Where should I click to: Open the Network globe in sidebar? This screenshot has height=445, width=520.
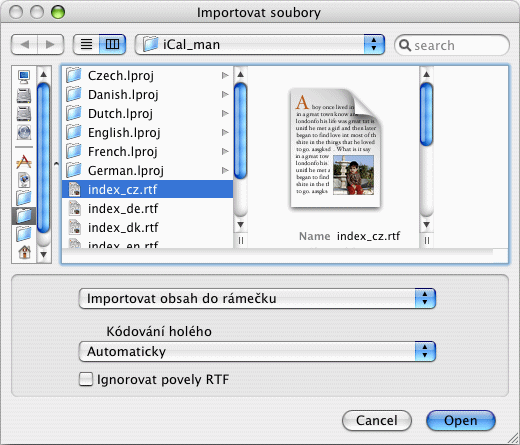(x=24, y=132)
